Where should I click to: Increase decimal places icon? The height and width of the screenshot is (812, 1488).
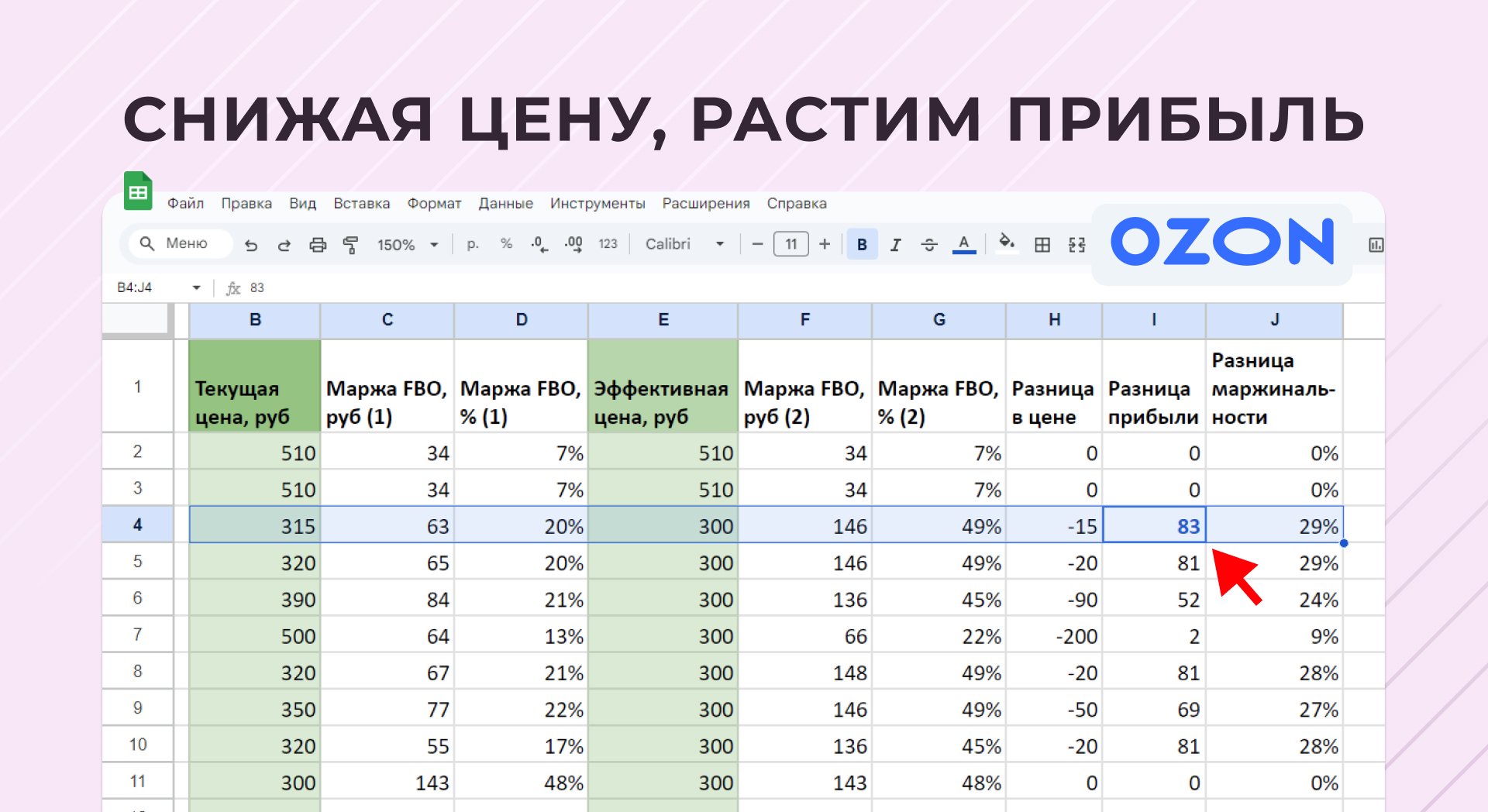(573, 244)
